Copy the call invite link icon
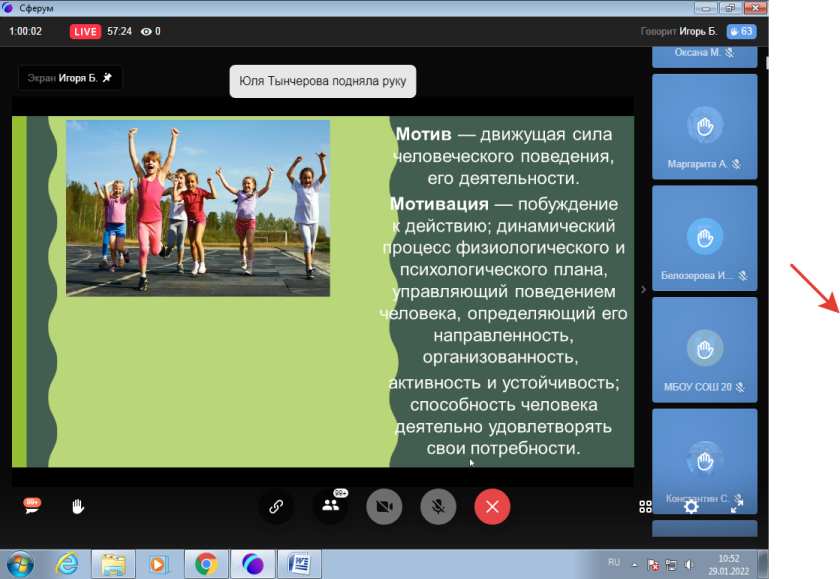Image resolution: width=840 pixels, height=579 pixels. point(276,506)
